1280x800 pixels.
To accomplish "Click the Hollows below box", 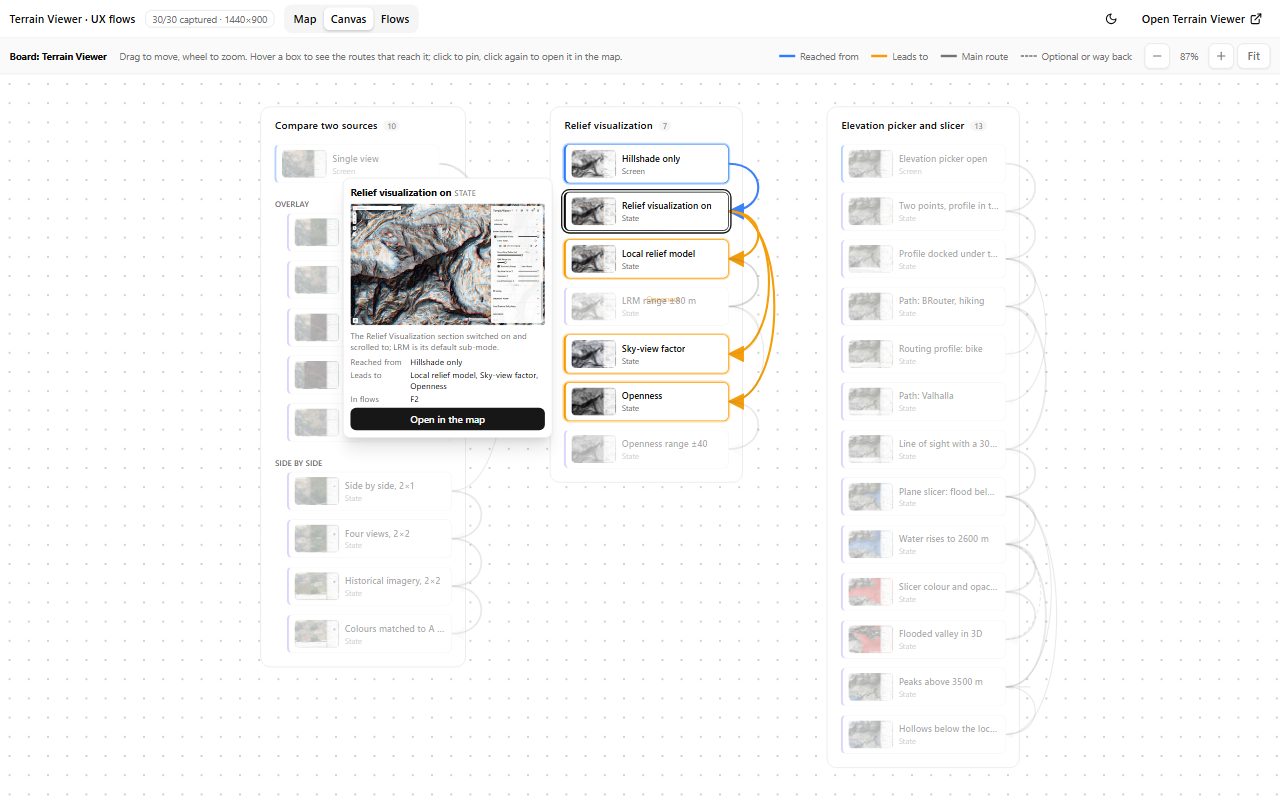I will point(923,734).
